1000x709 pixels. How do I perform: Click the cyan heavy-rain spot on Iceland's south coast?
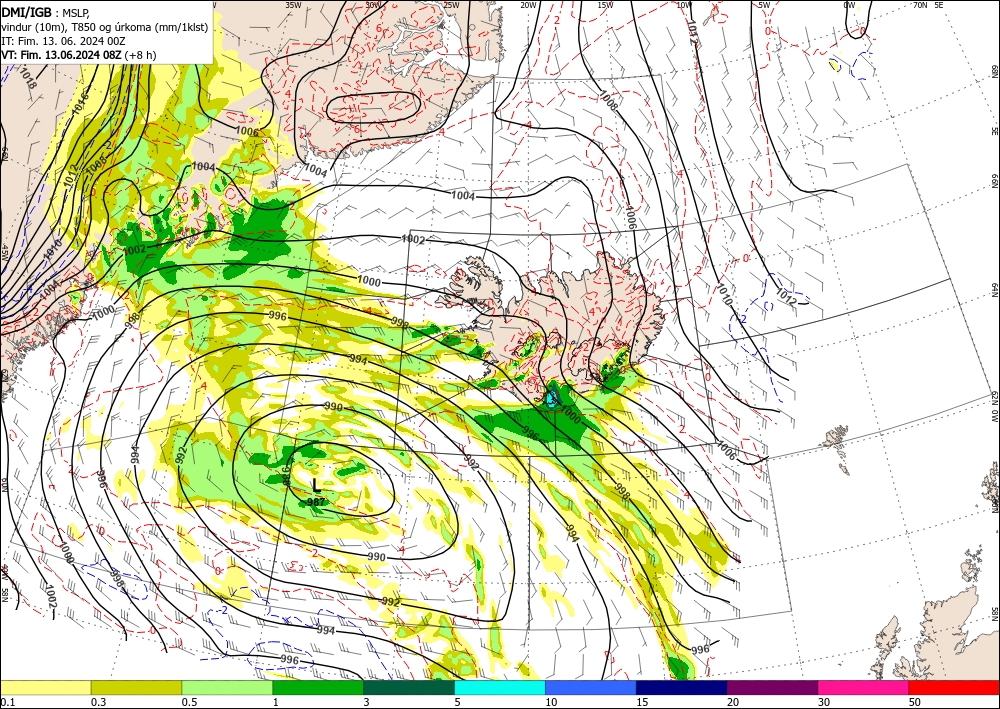pyautogui.click(x=552, y=399)
